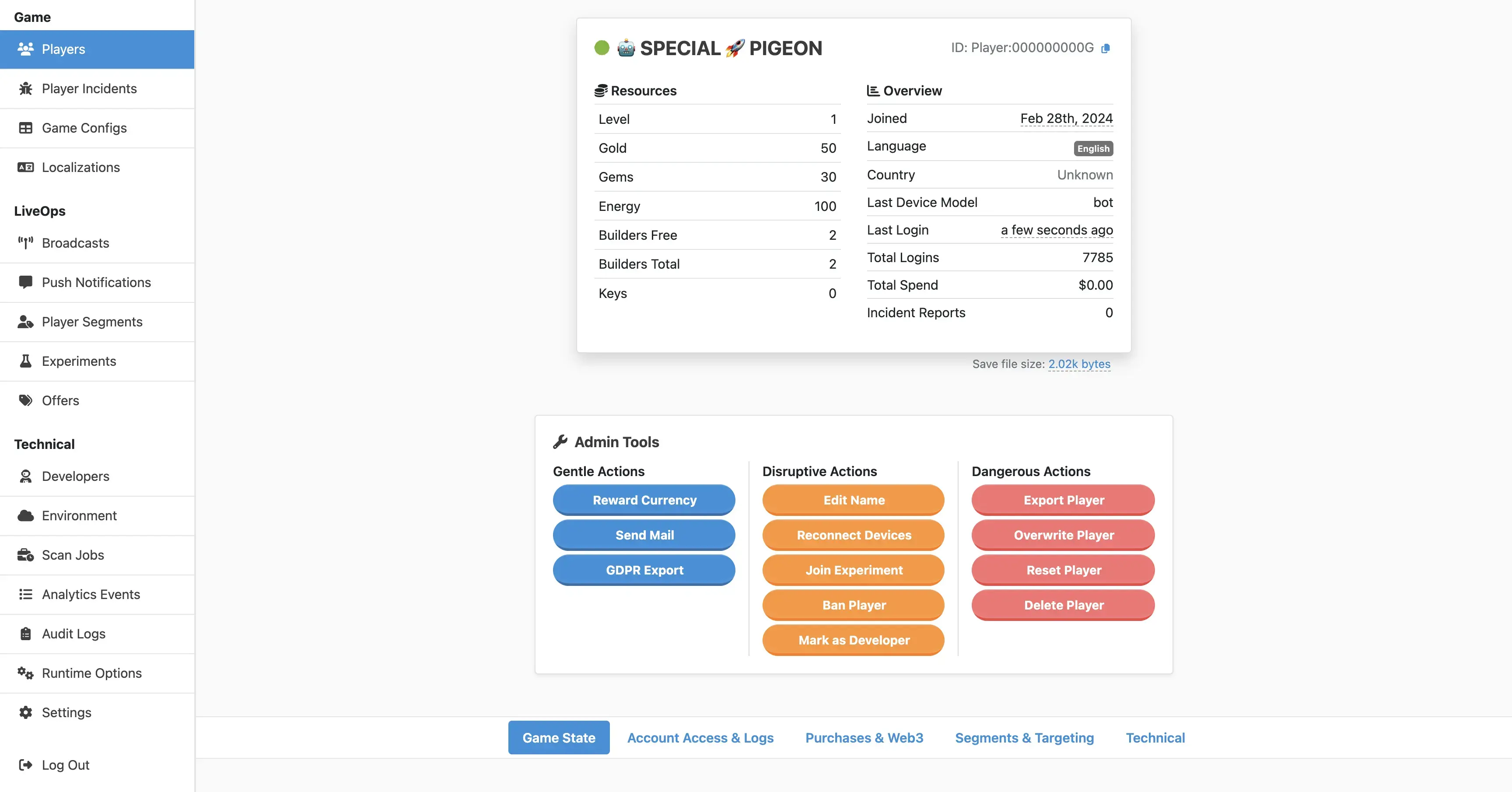Log out of the dashboard
1512x792 pixels.
pos(65,764)
